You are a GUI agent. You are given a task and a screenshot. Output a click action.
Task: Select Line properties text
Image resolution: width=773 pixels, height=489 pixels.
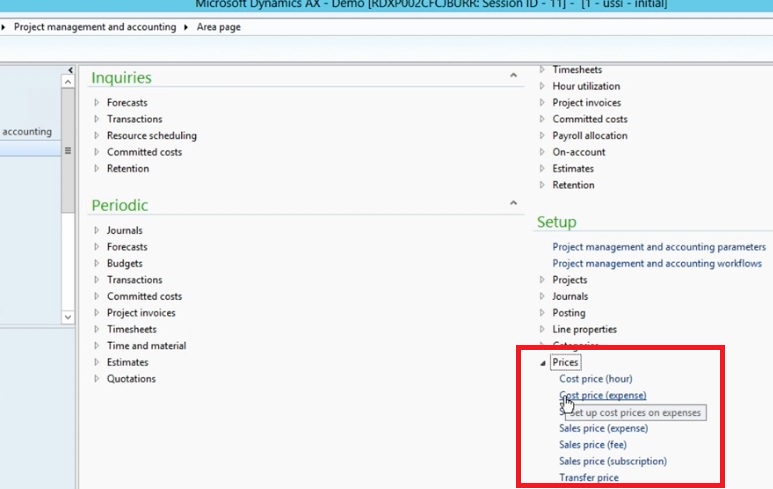(584, 329)
